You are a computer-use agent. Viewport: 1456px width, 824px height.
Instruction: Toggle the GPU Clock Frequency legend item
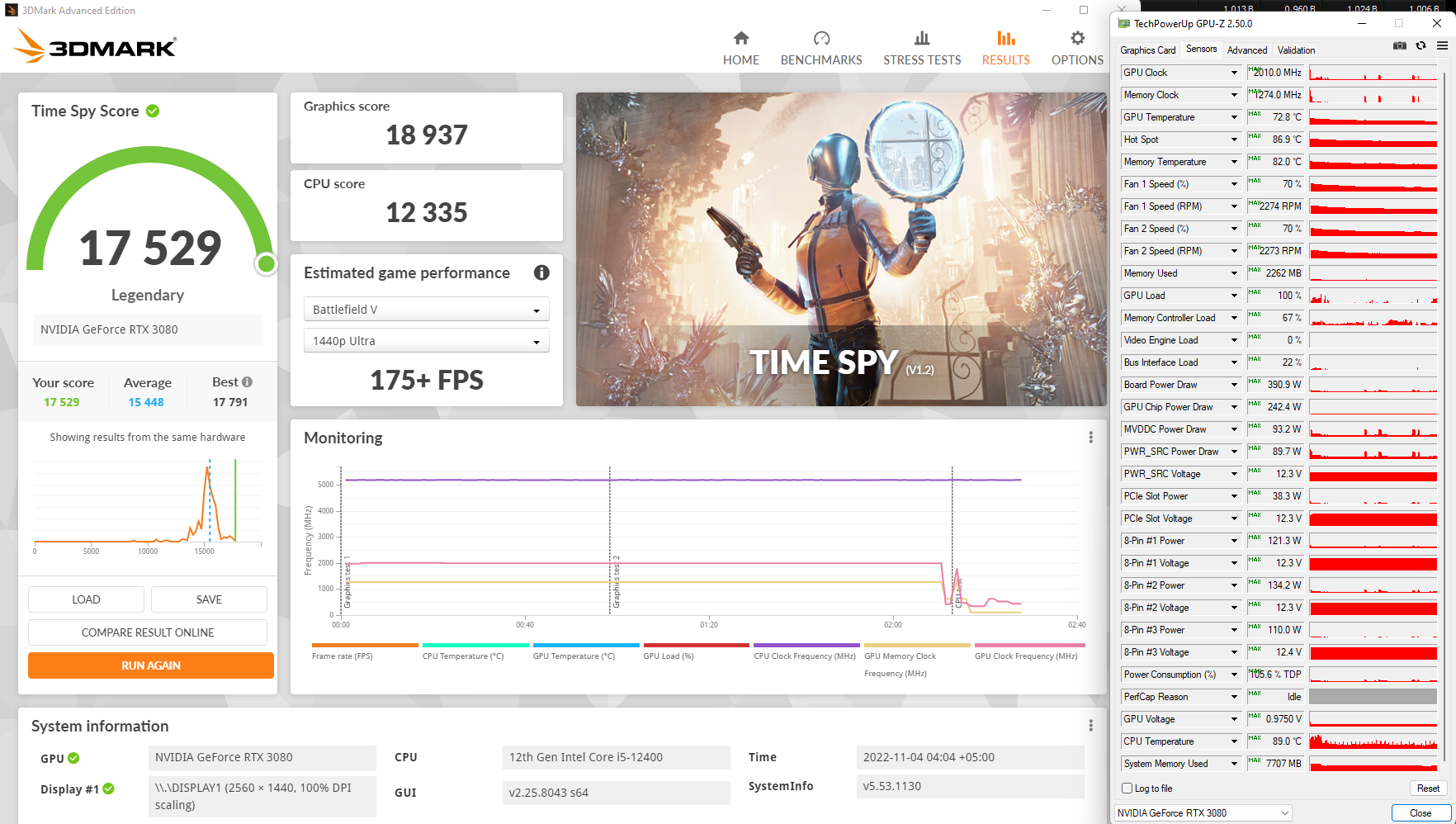click(1029, 651)
